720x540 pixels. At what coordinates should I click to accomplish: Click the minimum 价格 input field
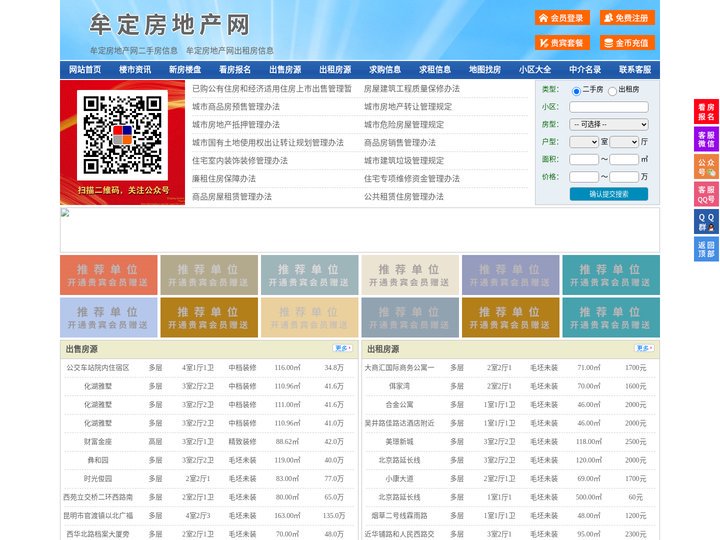coord(584,177)
